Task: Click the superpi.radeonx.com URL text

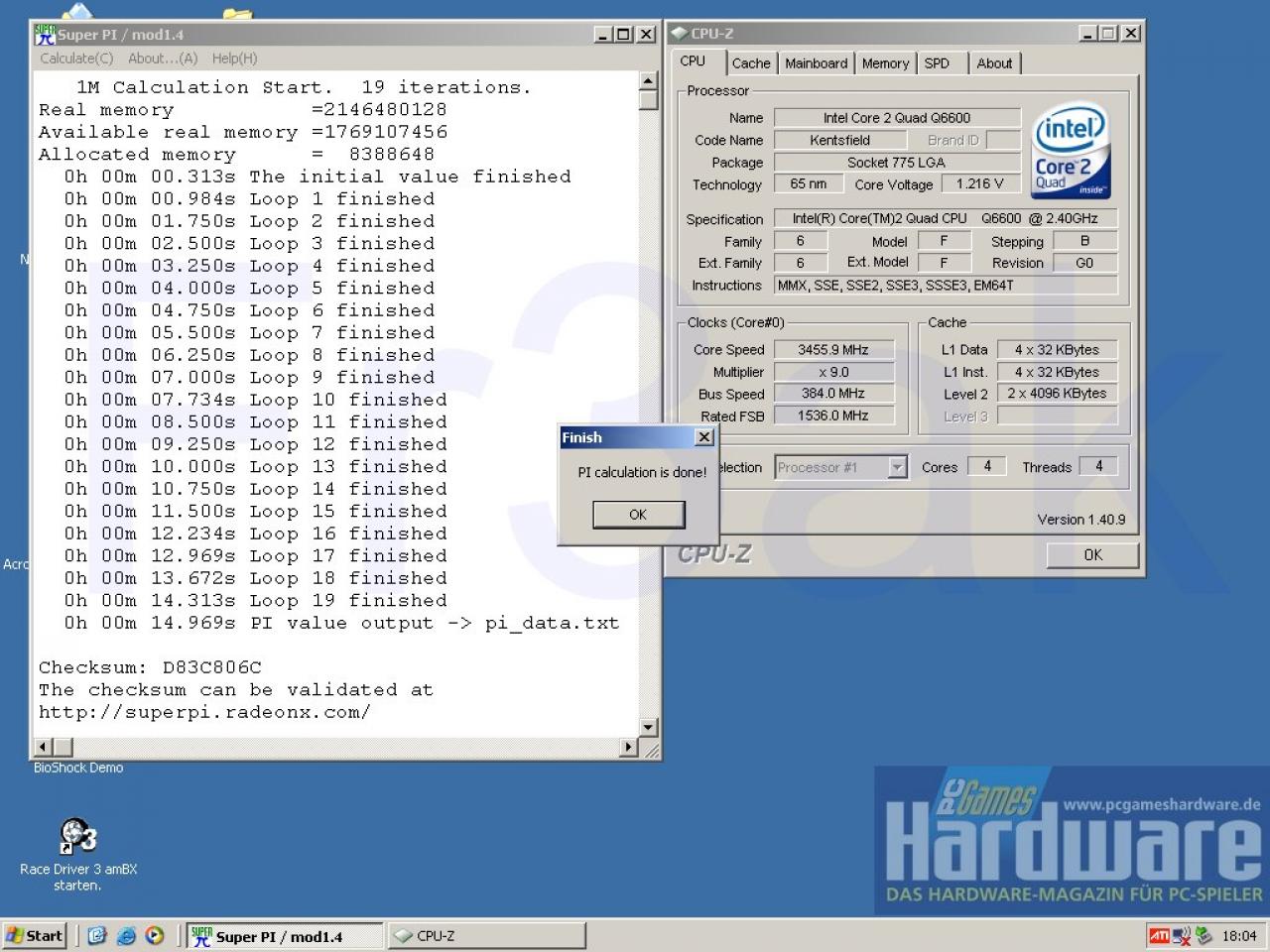Action: click(204, 712)
